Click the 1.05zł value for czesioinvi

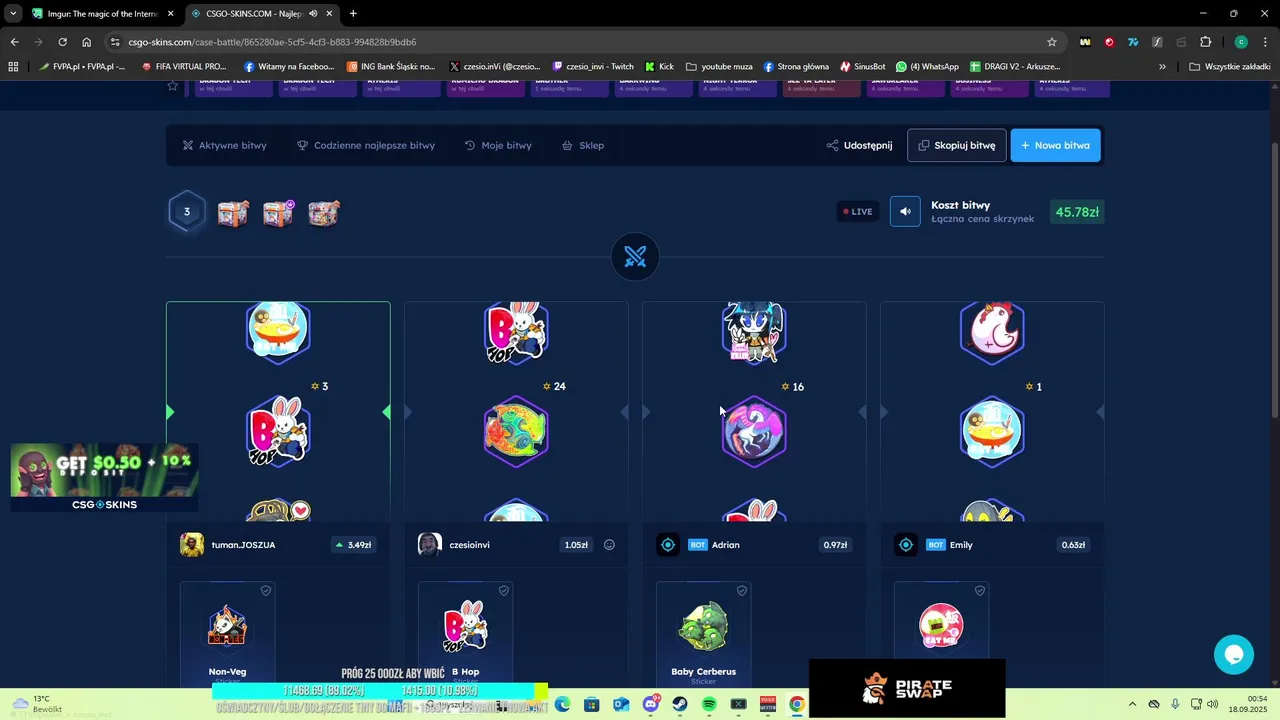click(575, 545)
